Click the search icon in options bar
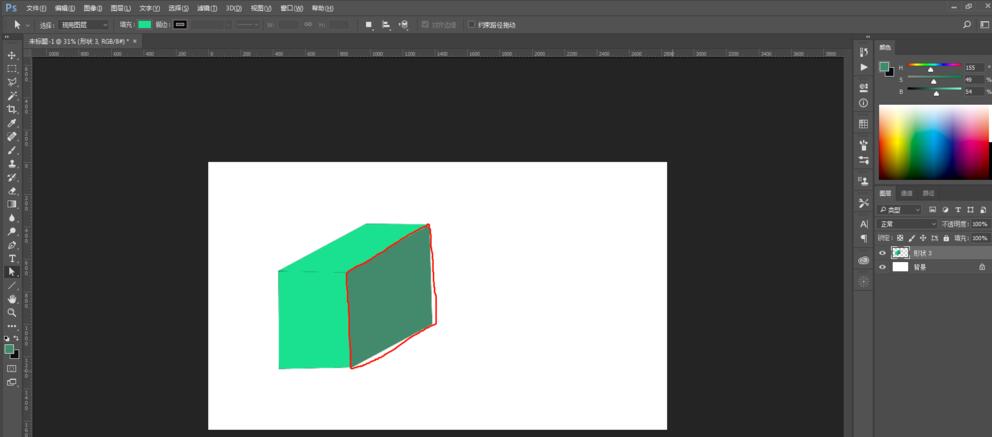Viewport: 992px width, 437px height. 967,24
